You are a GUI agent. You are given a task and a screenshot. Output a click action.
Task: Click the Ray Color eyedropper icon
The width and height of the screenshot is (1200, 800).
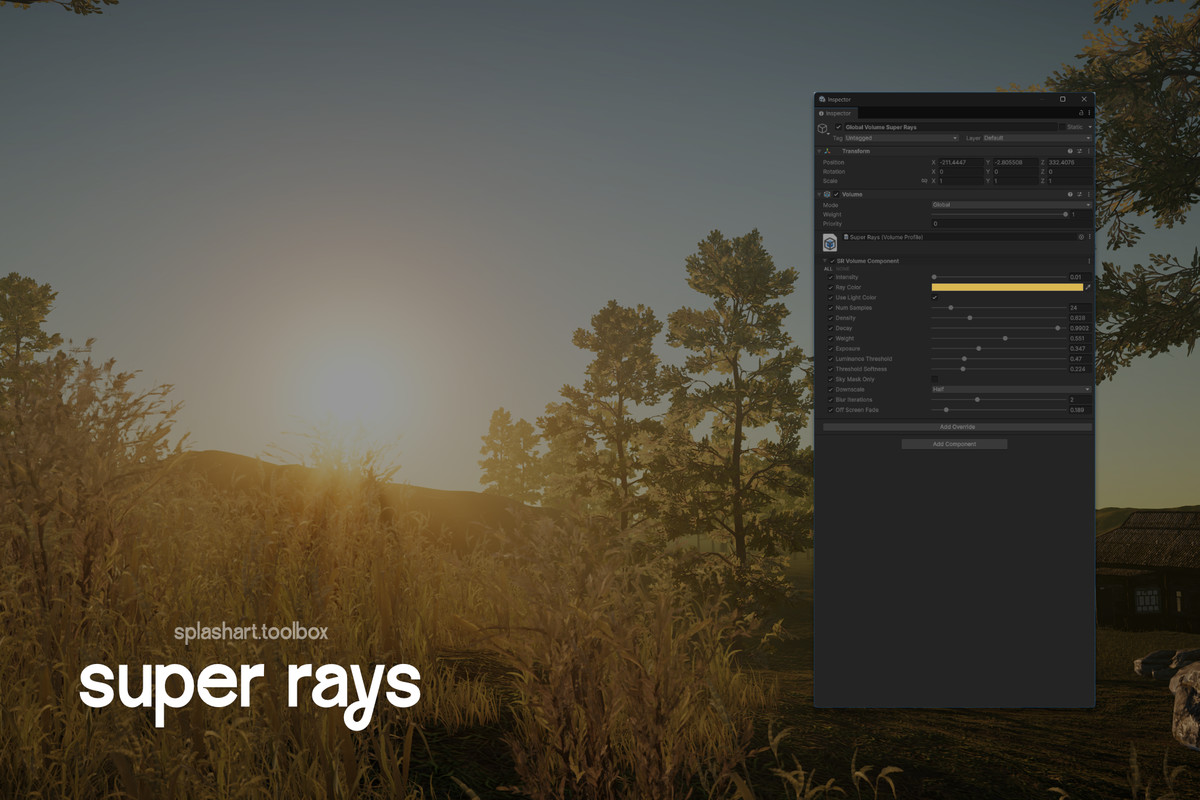1088,287
